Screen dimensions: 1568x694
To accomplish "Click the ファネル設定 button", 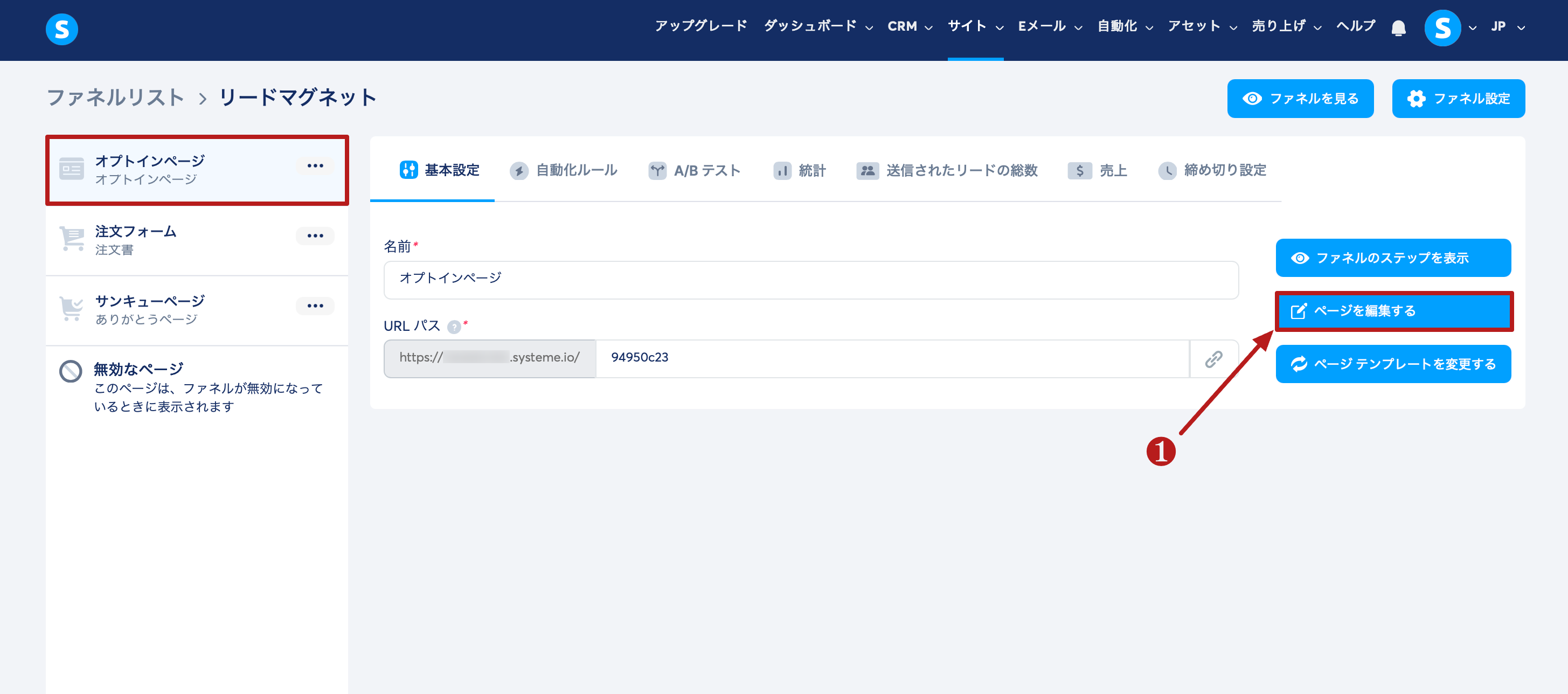I will point(1458,99).
